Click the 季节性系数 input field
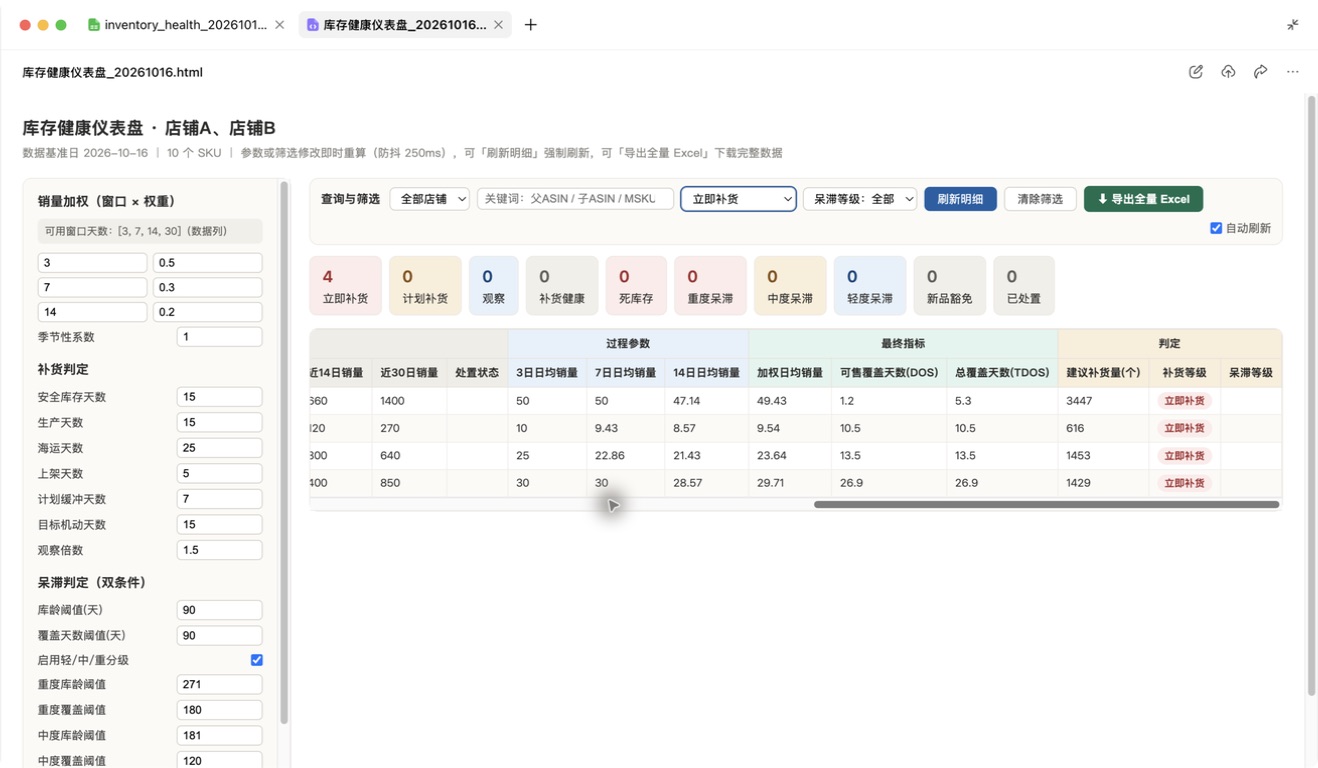 coord(219,337)
